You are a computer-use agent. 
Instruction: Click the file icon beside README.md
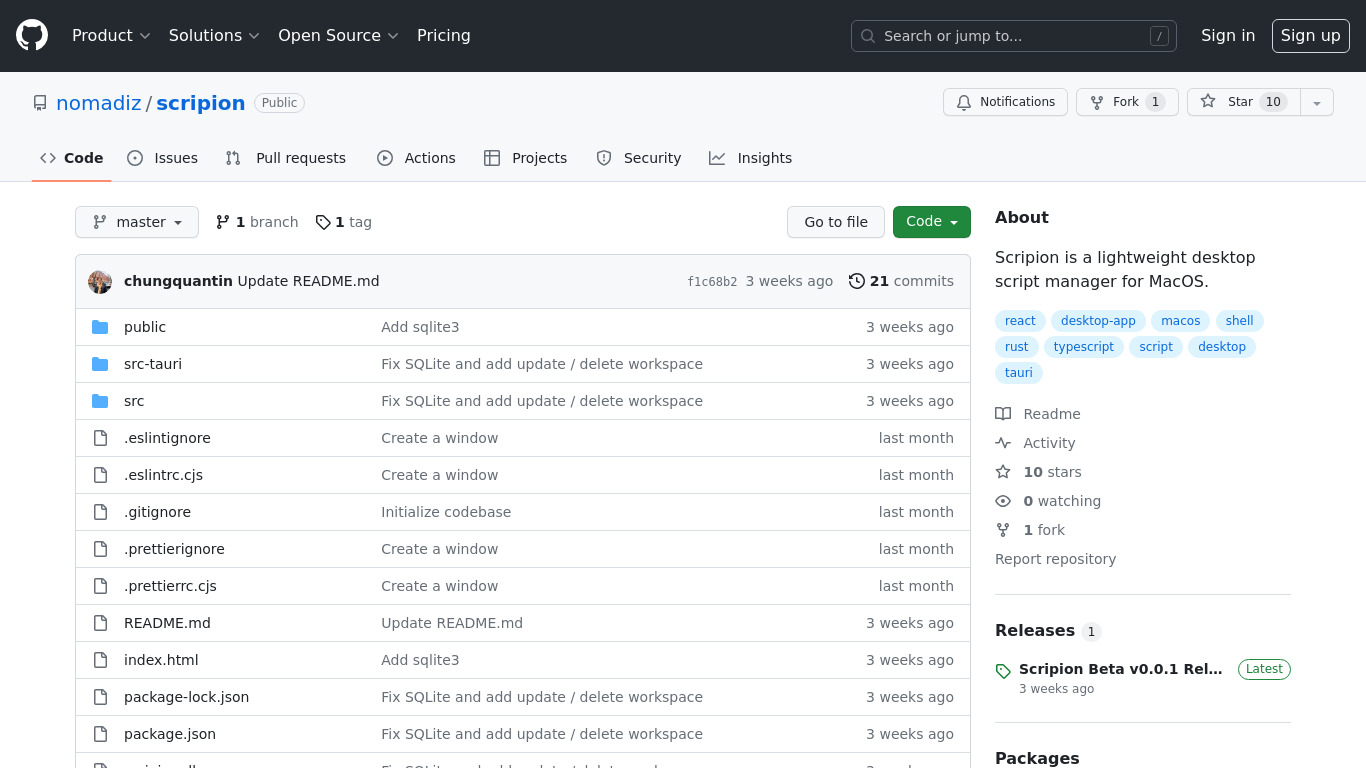click(100, 623)
